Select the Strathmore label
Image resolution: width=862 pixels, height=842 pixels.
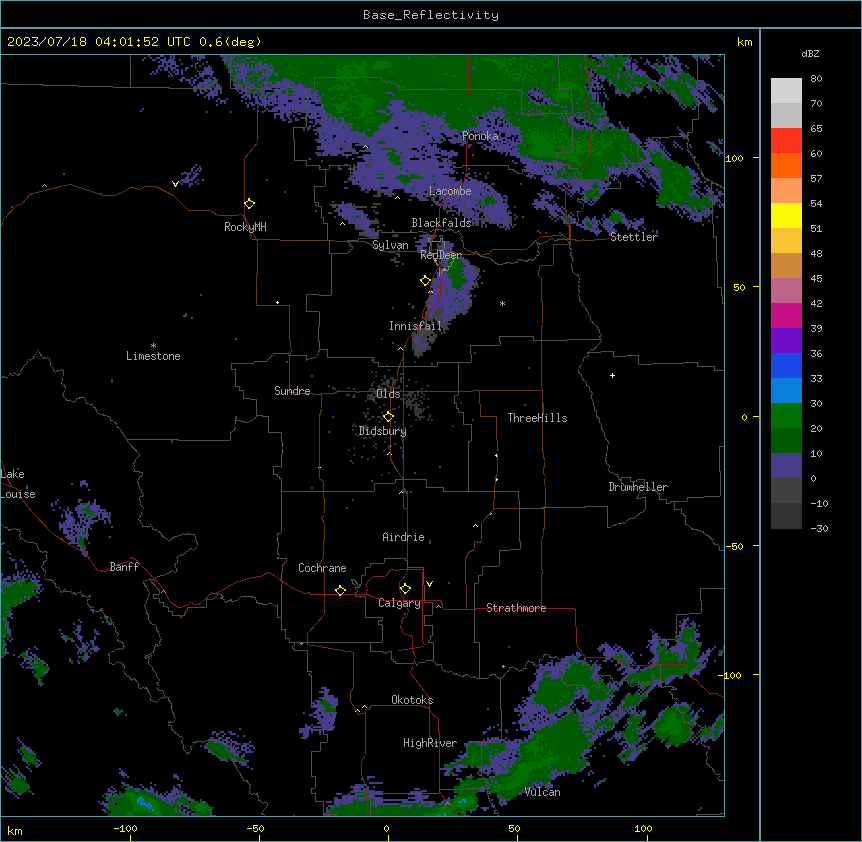click(x=516, y=608)
